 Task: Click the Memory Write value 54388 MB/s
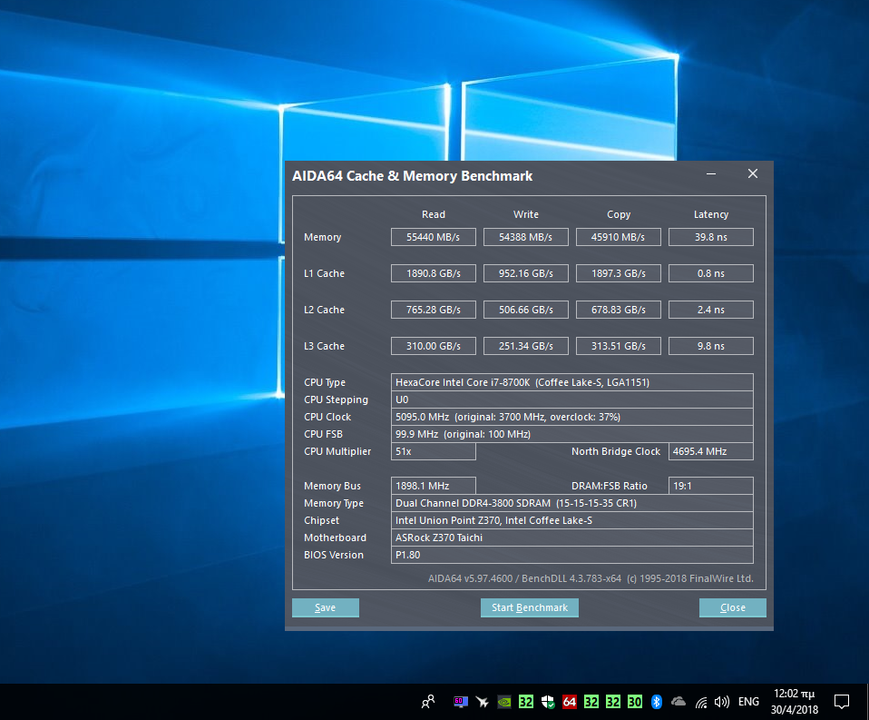coord(526,237)
